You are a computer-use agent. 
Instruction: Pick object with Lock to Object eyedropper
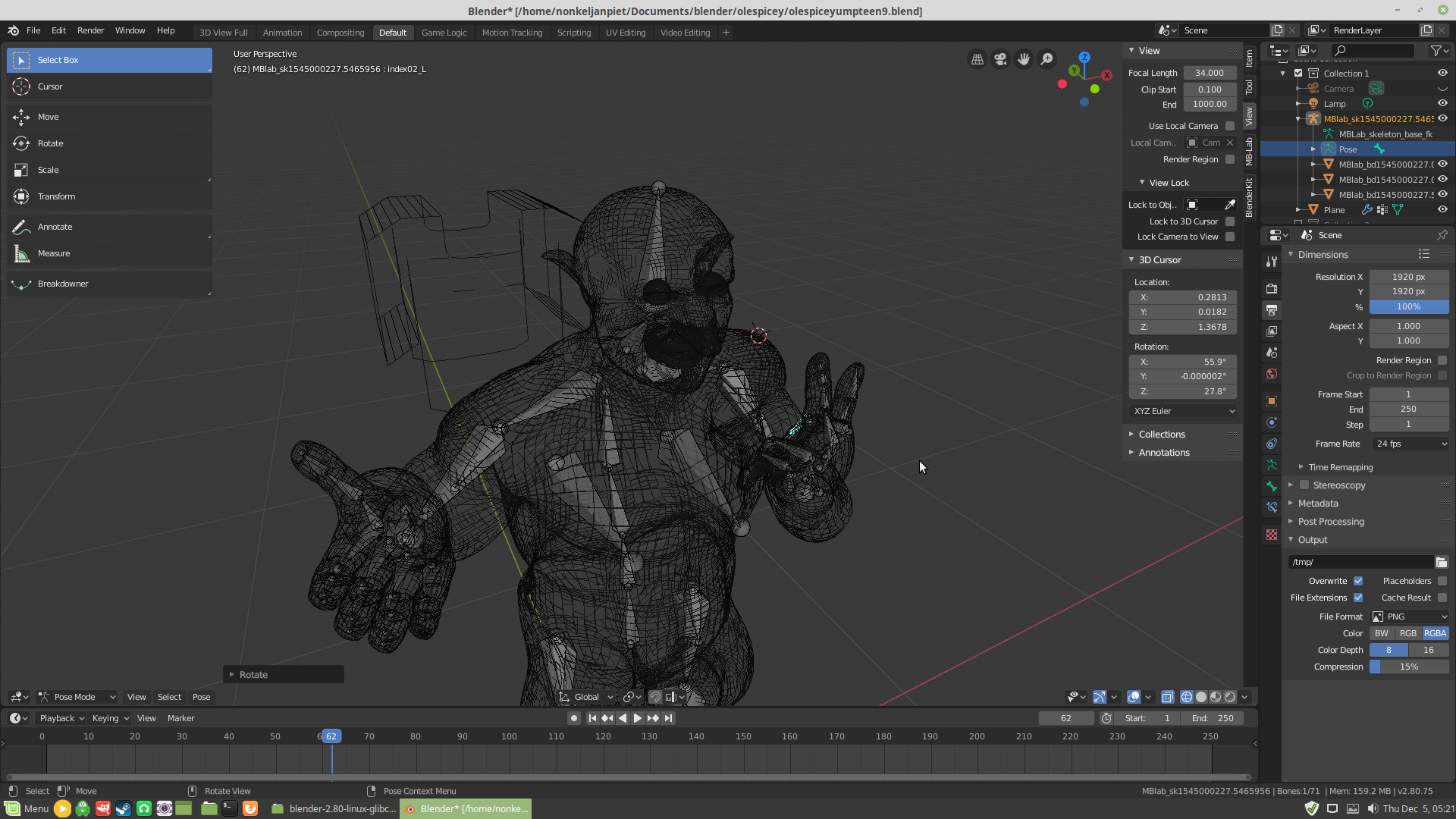pos(1230,205)
